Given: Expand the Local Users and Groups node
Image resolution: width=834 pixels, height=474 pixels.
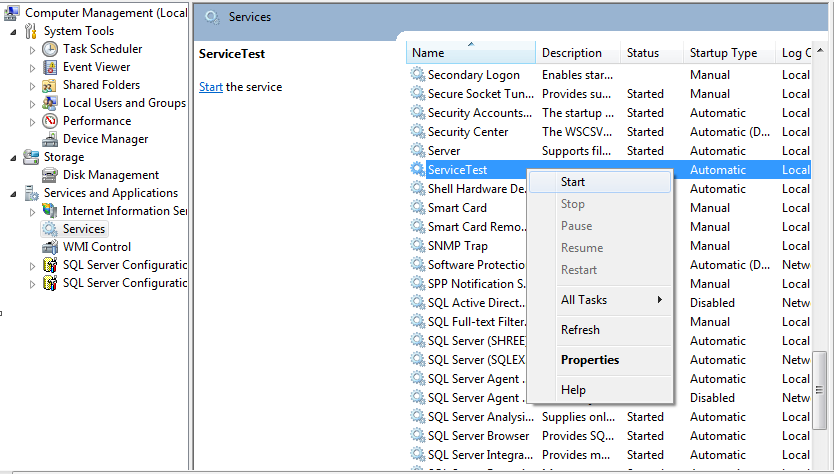Looking at the screenshot, I should (x=32, y=104).
